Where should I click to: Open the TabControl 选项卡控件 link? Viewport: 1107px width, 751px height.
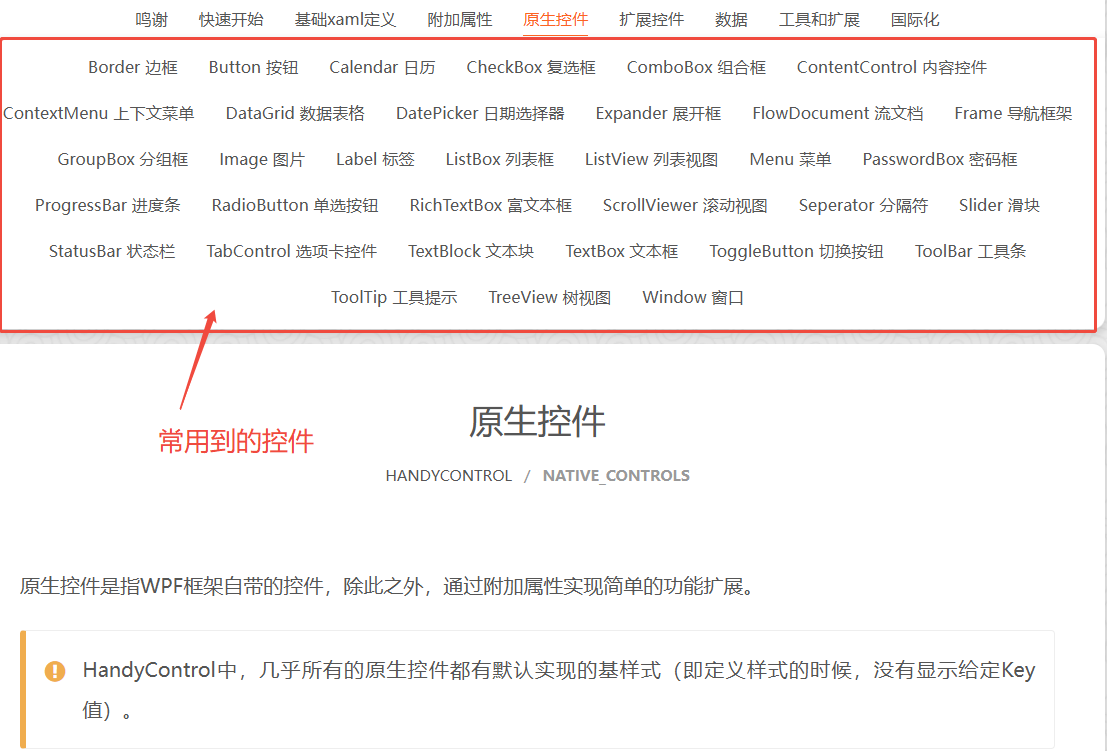292,251
